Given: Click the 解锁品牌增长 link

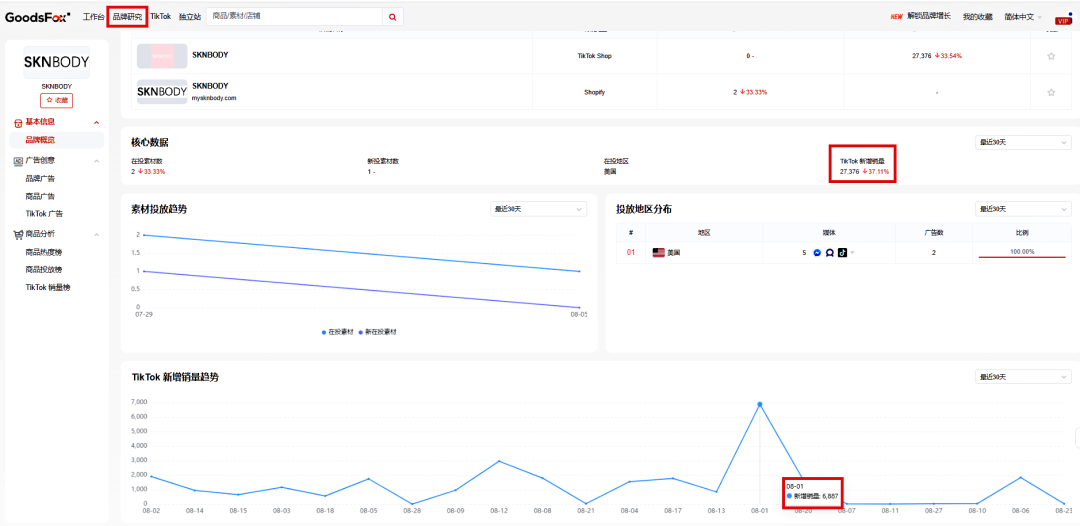Looking at the screenshot, I should click(929, 16).
